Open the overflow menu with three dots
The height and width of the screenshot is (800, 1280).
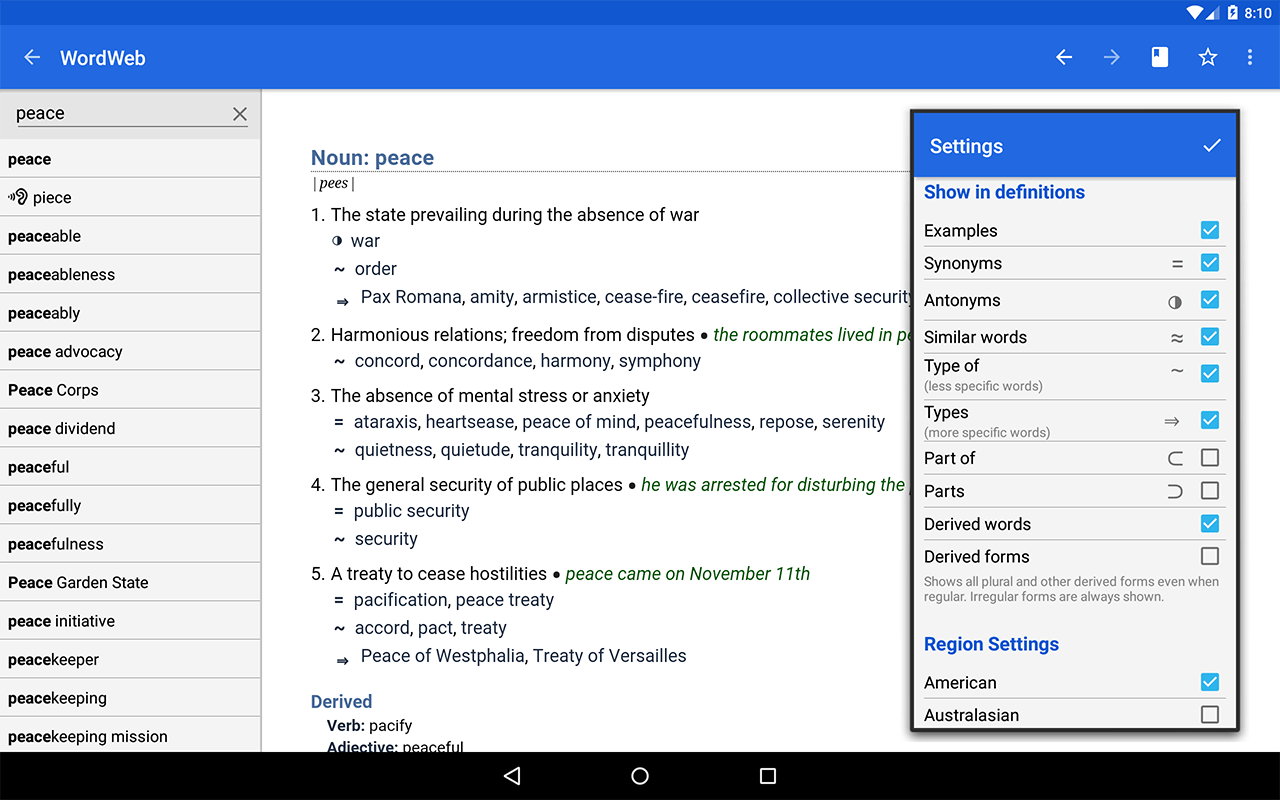(x=1250, y=57)
